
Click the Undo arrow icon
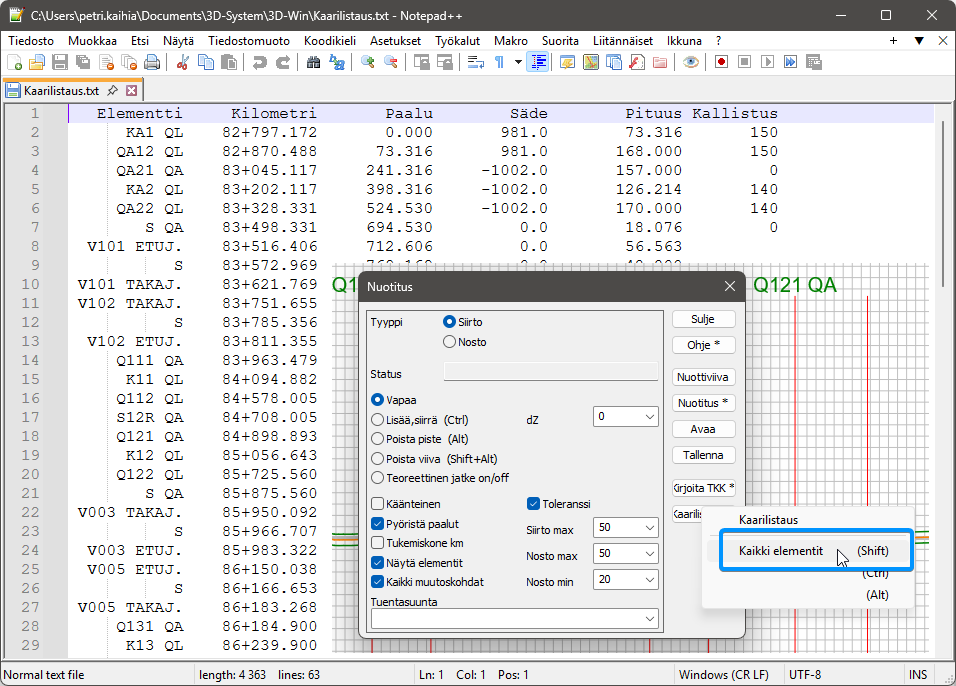point(260,62)
